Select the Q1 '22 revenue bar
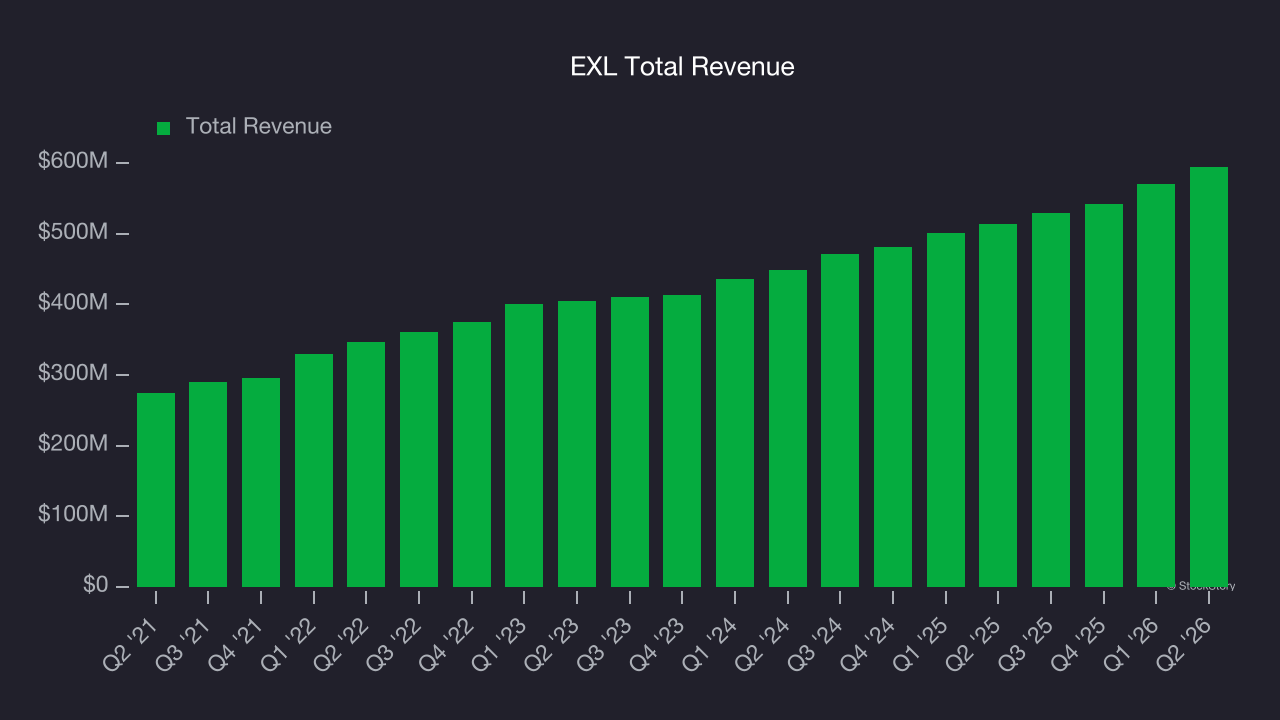 (314, 470)
